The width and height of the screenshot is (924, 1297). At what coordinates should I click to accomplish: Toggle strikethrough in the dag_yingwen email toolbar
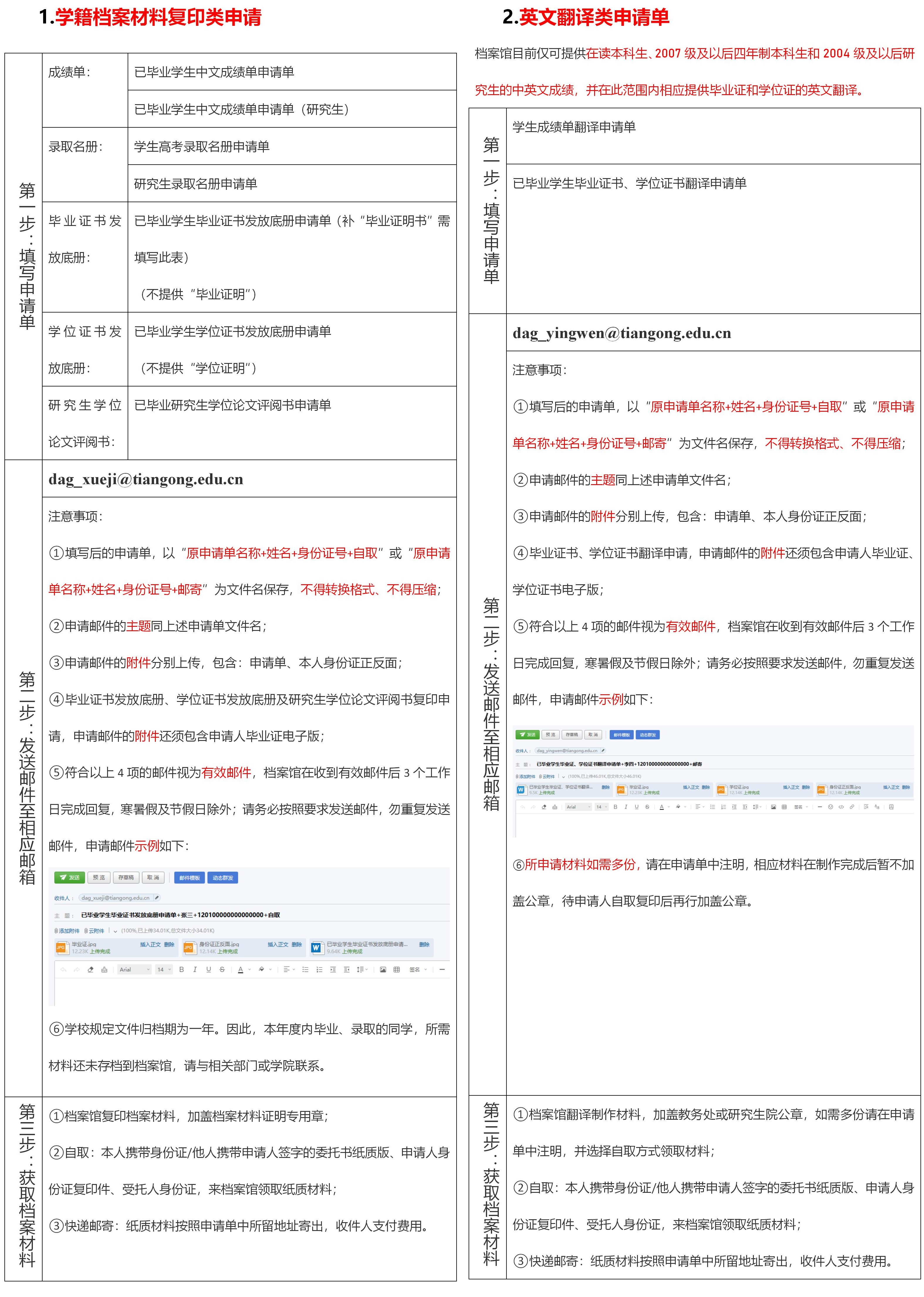click(647, 807)
